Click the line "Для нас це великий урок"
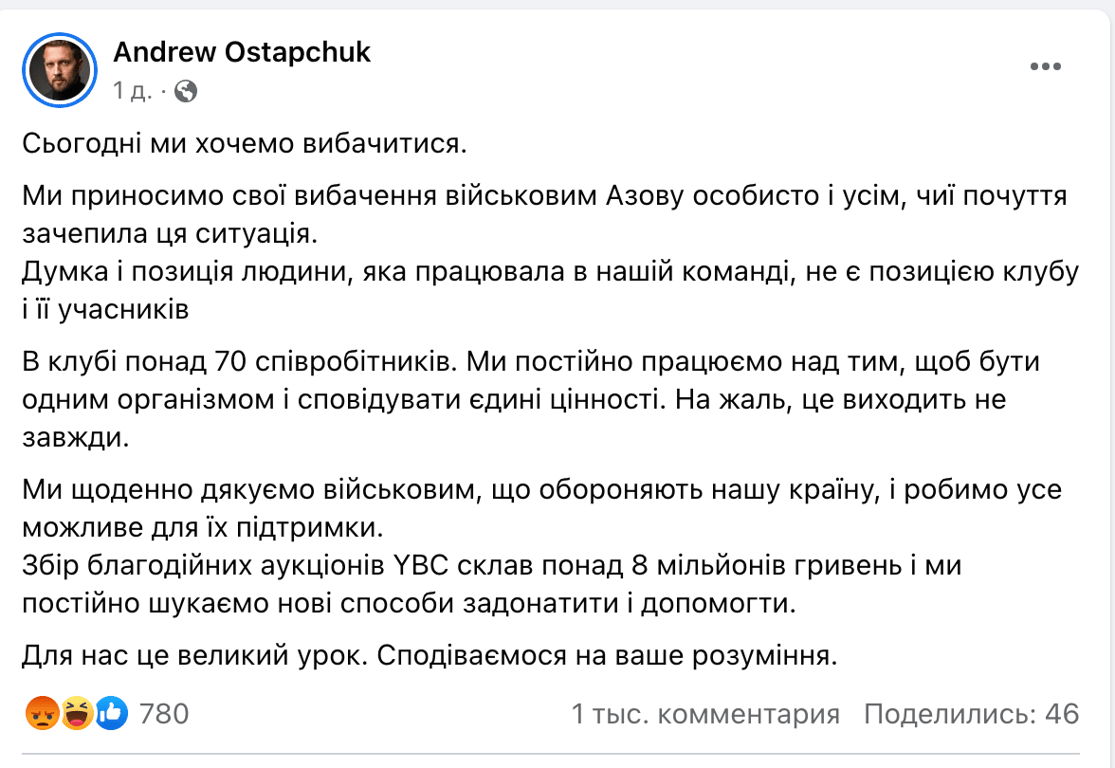The width and height of the screenshot is (1115, 768). click(x=428, y=656)
